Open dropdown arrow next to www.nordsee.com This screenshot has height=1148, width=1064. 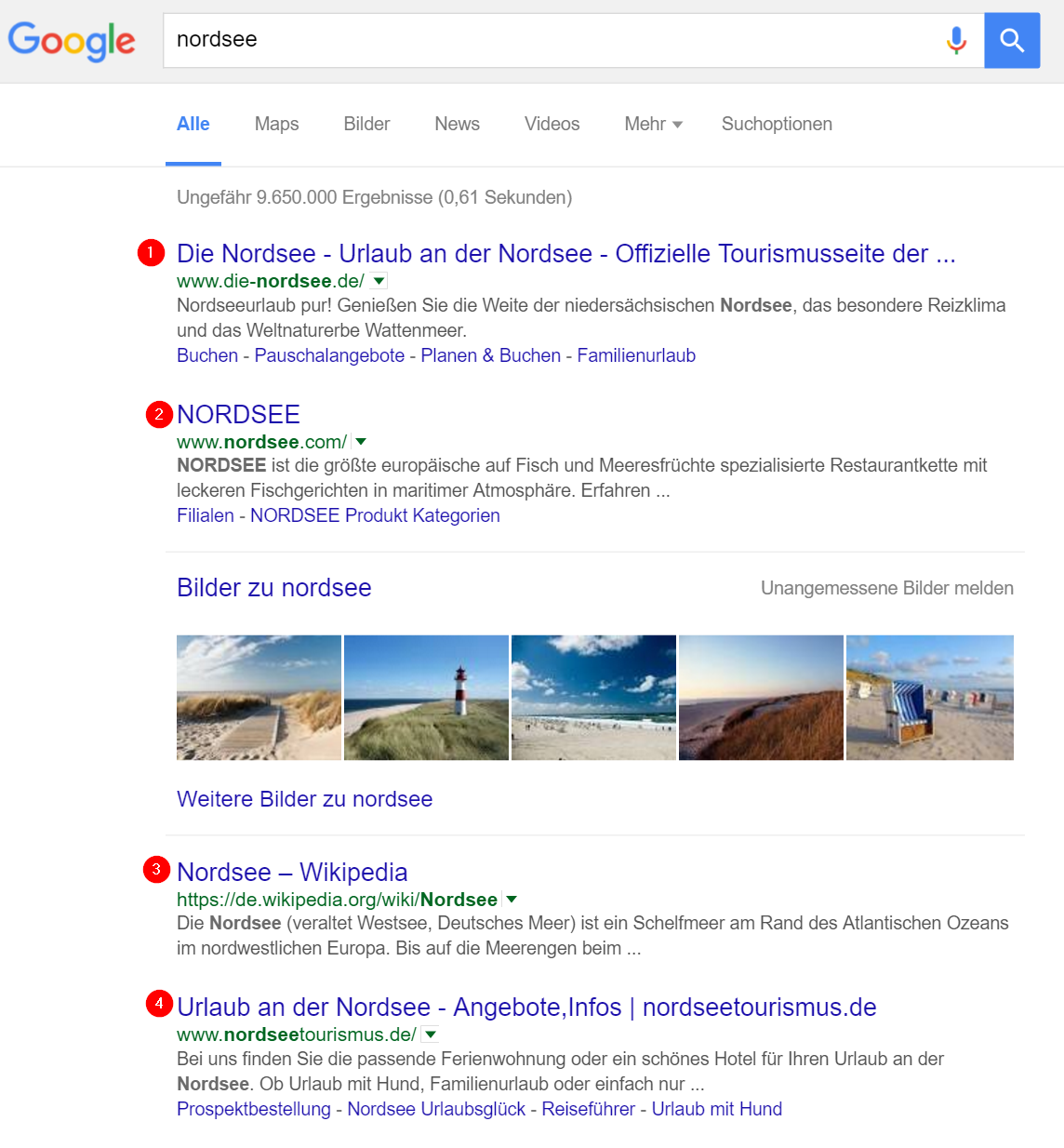point(361,442)
